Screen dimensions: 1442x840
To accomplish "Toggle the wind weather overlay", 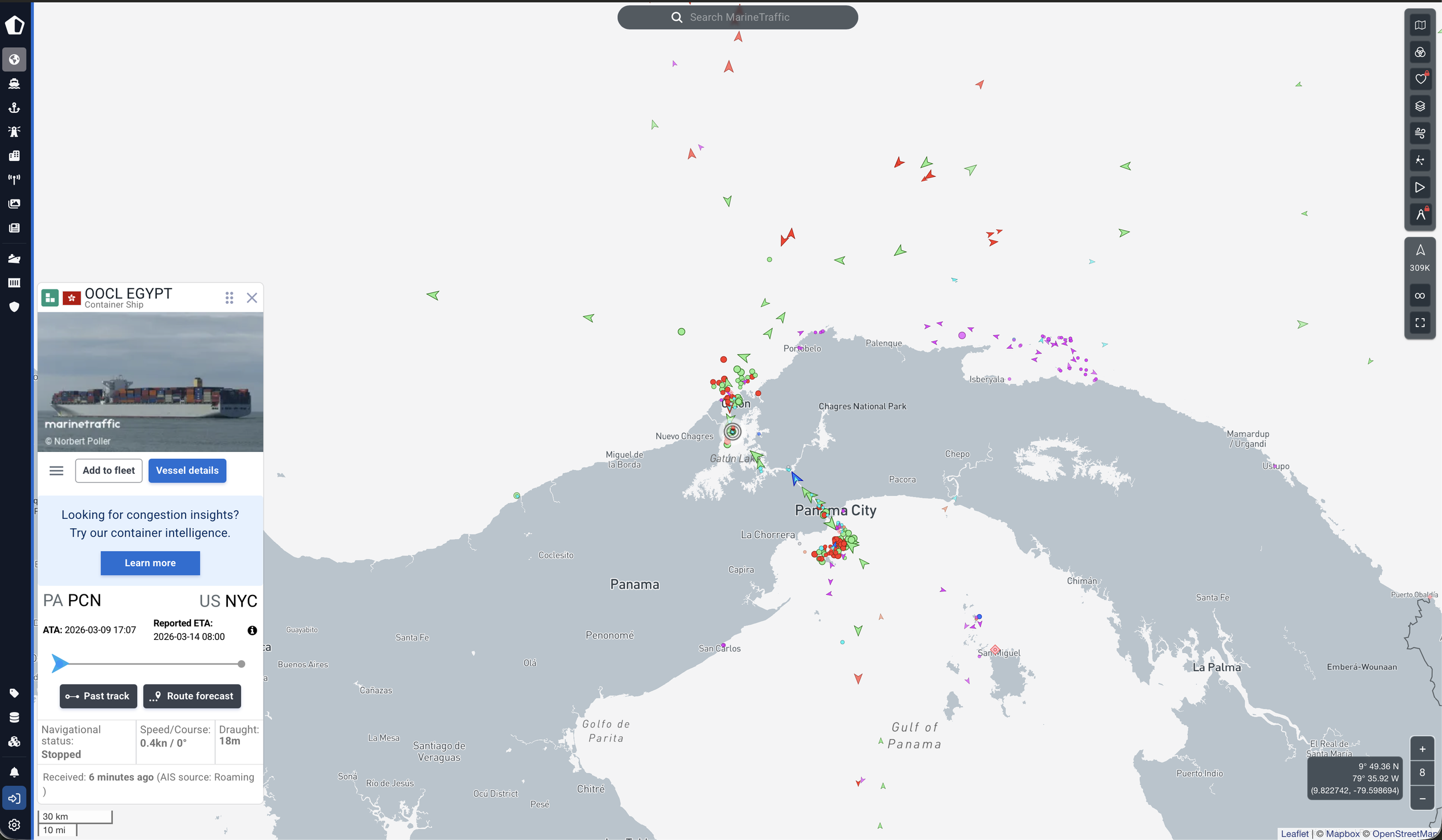I will [1420, 133].
